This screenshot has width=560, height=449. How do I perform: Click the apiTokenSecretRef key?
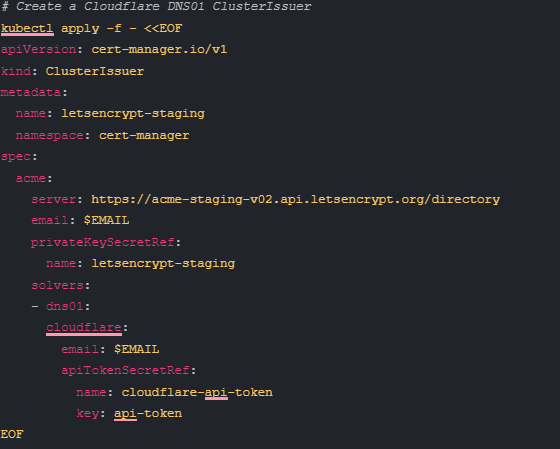[x=126, y=371]
